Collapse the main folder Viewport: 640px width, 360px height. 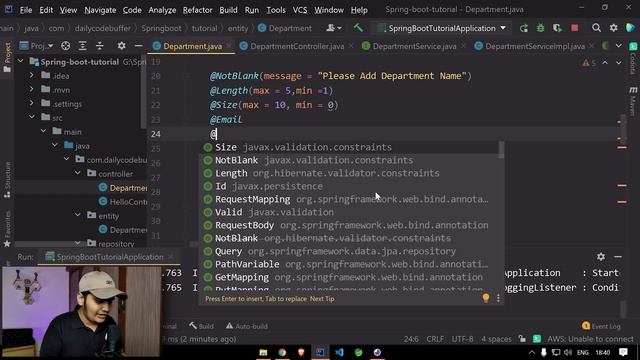click(x=43, y=131)
